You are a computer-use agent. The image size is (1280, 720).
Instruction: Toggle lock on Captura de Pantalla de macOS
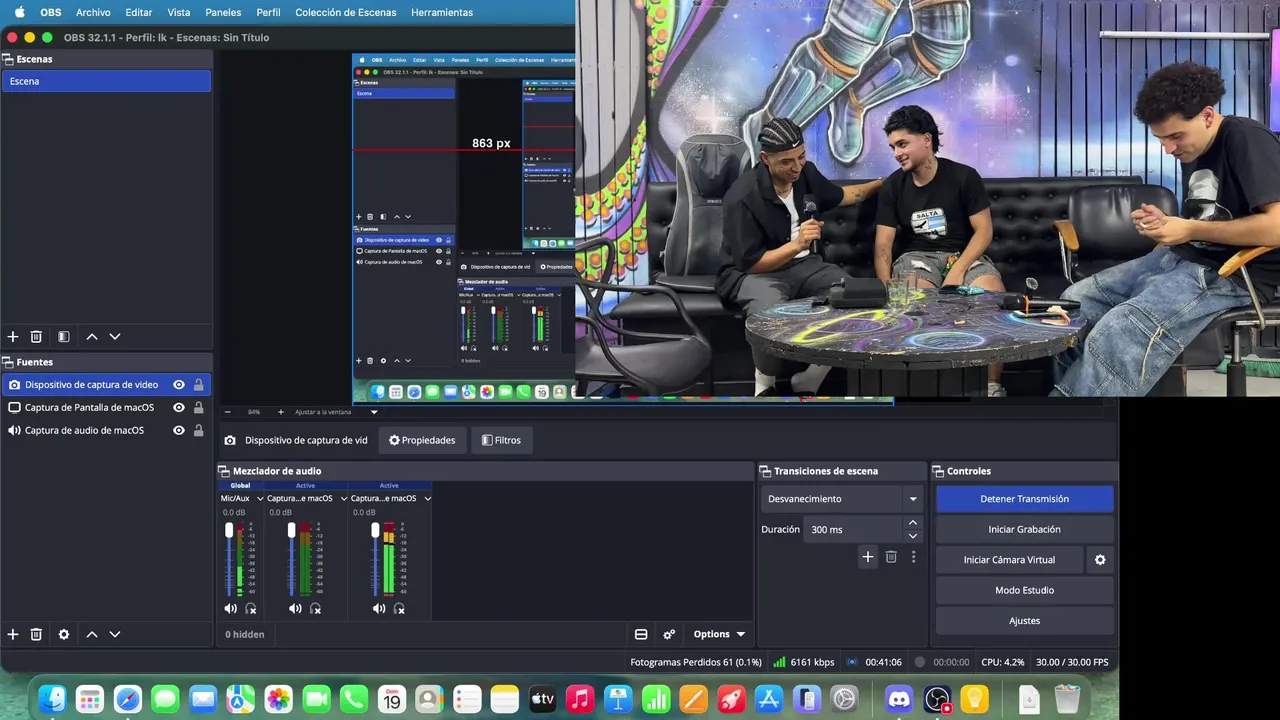point(199,408)
